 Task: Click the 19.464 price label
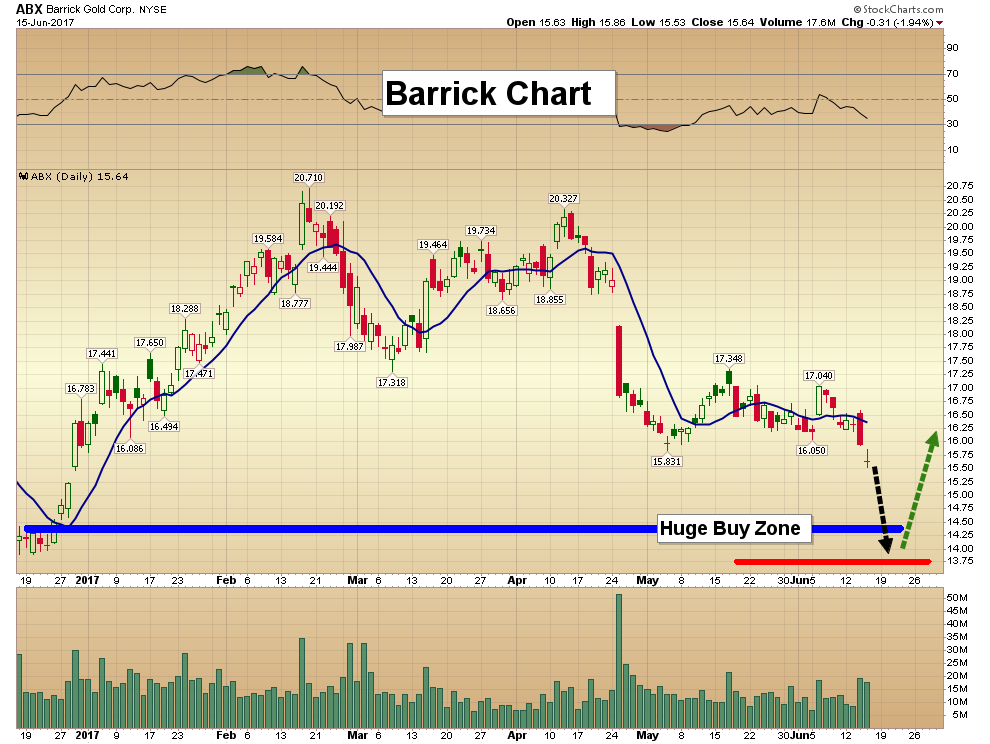[433, 245]
